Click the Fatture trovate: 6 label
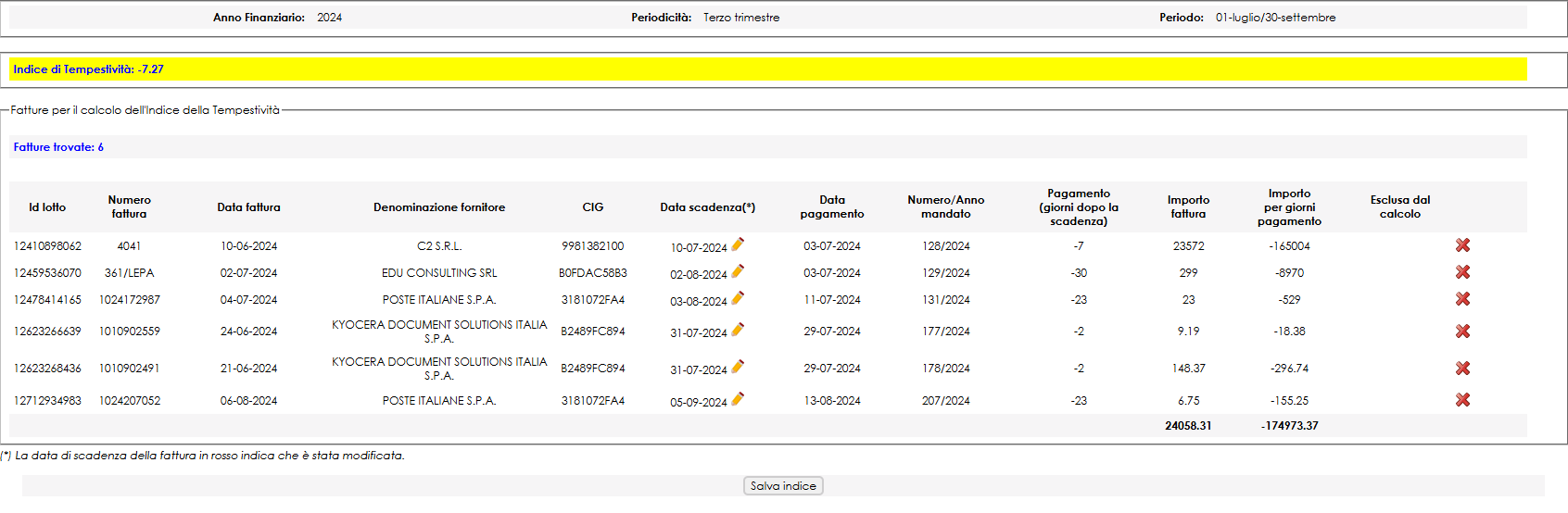Viewport: 1568px width, 513px height. pyautogui.click(x=58, y=147)
